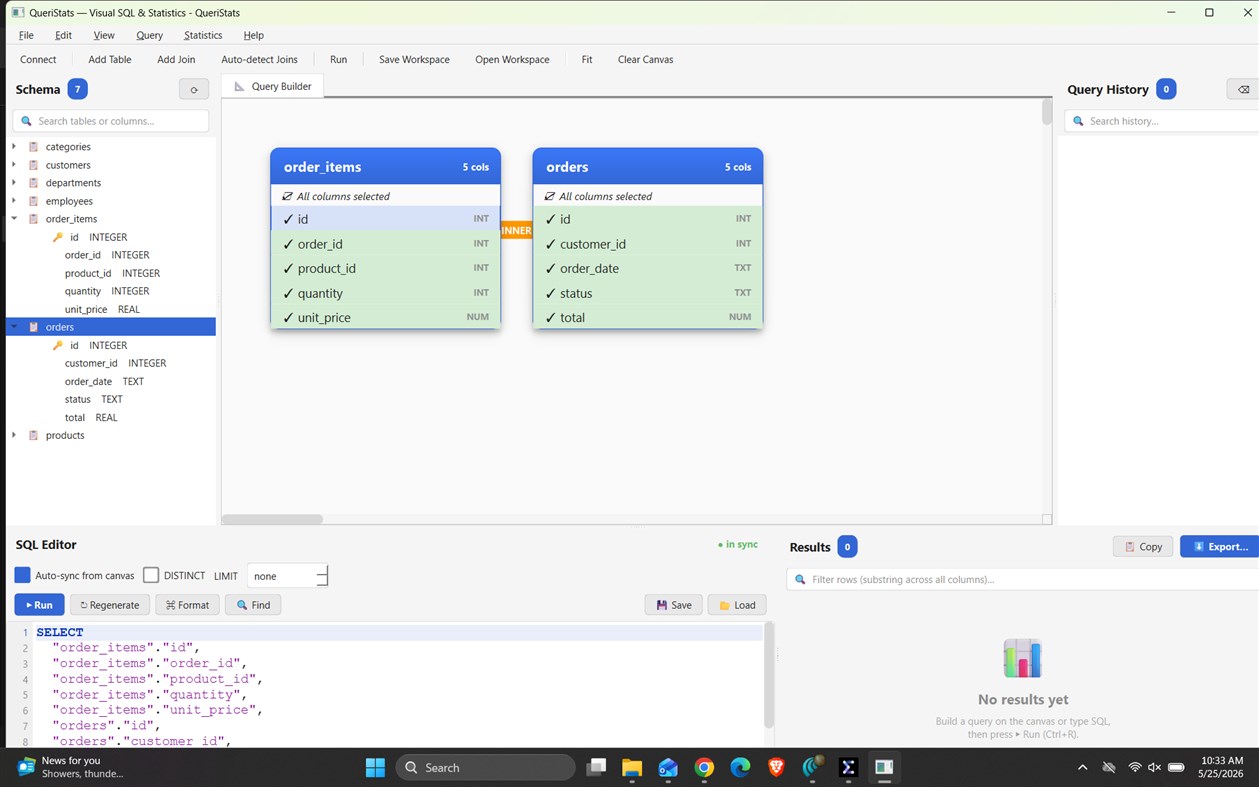1259x787 pixels.
Task: Open Microsoft Edge from the taskbar
Action: [740, 767]
